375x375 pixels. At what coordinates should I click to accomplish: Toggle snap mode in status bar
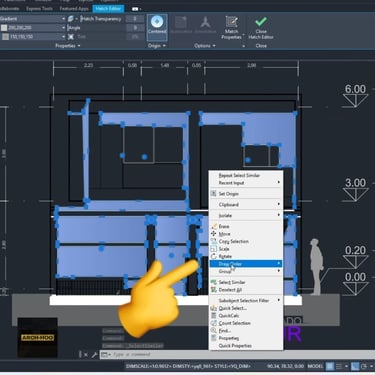(x=339, y=366)
